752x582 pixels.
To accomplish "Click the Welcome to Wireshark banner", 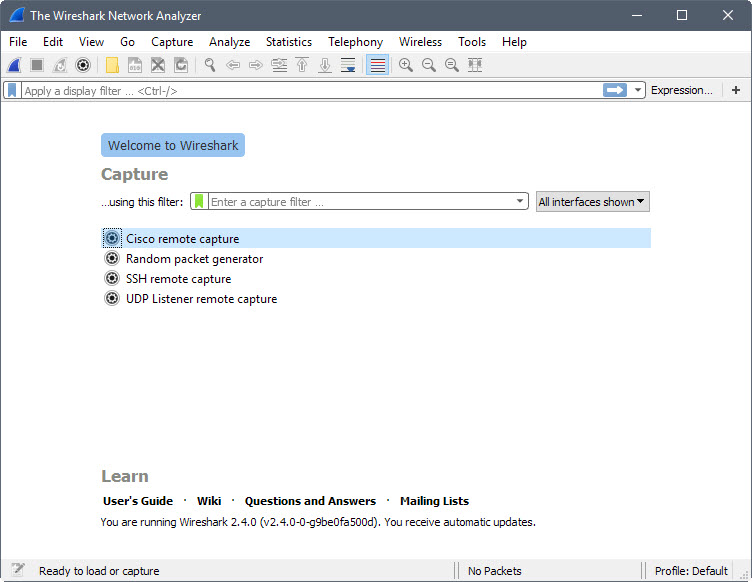I will pos(173,145).
